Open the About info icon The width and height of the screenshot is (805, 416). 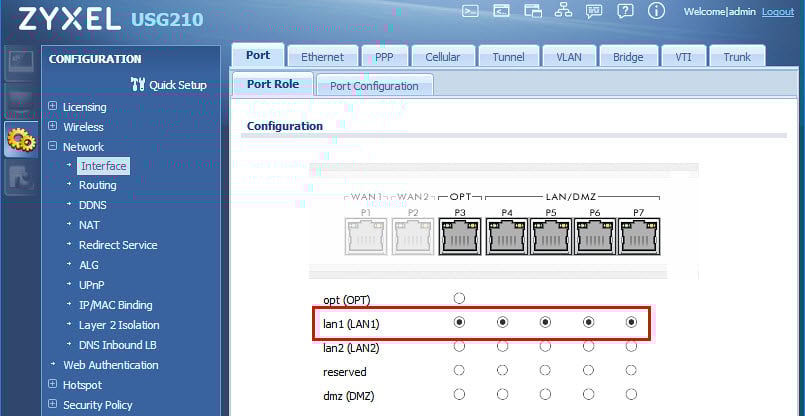pos(656,11)
